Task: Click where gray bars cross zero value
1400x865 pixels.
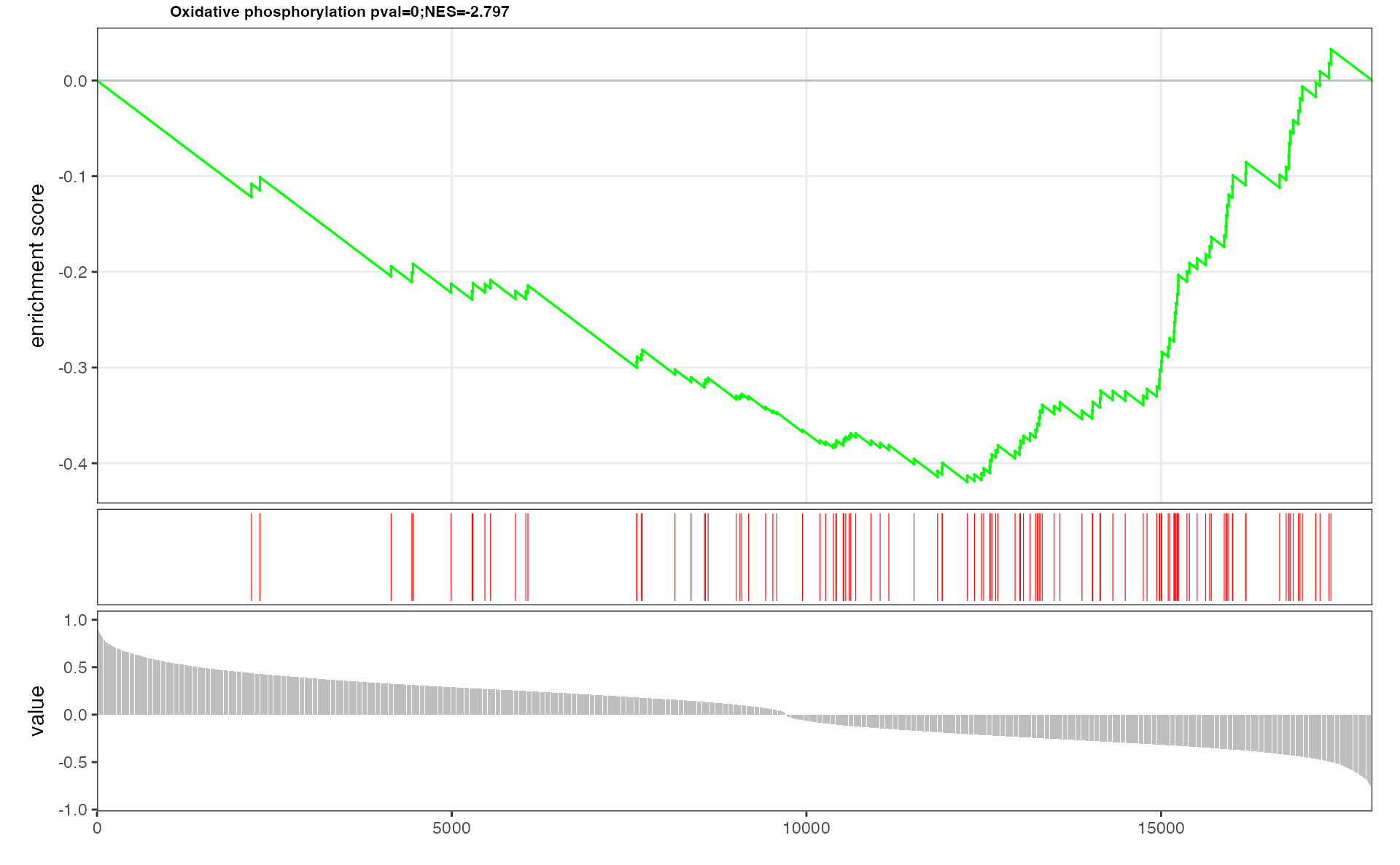Action: (x=785, y=715)
